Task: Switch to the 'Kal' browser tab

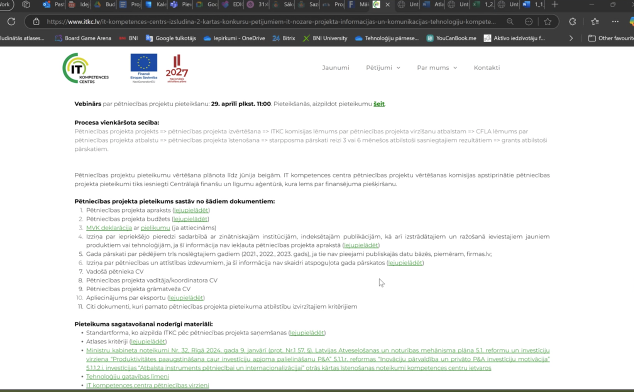Action: (156, 4)
